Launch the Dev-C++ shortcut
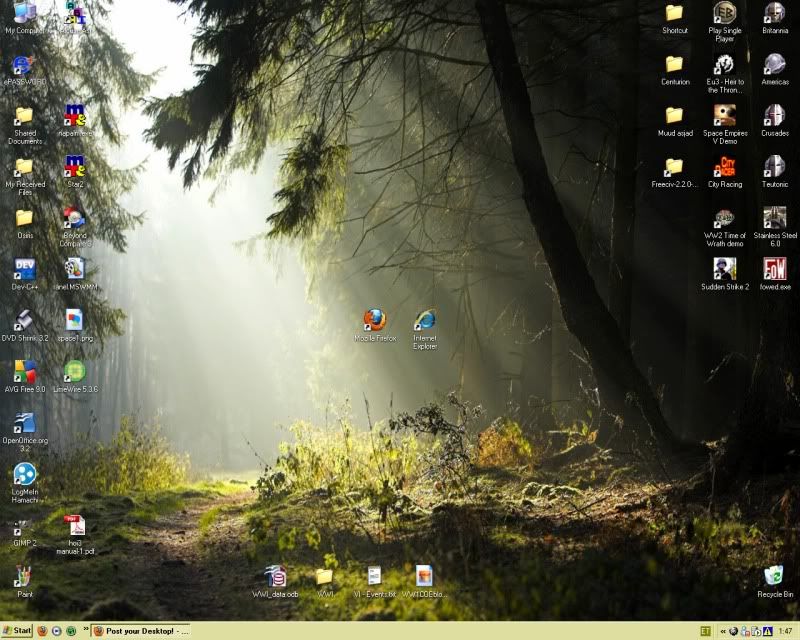Image resolution: width=800 pixels, height=640 pixels. tap(24, 274)
